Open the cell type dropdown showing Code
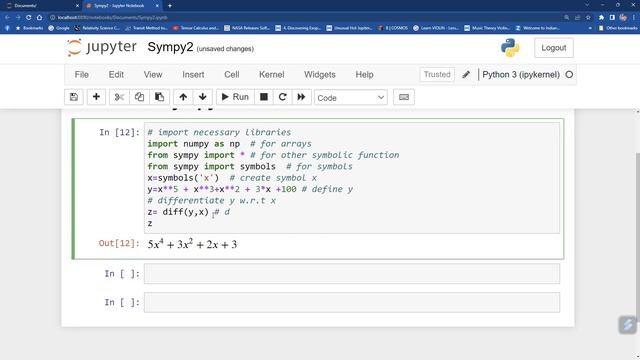 point(351,98)
